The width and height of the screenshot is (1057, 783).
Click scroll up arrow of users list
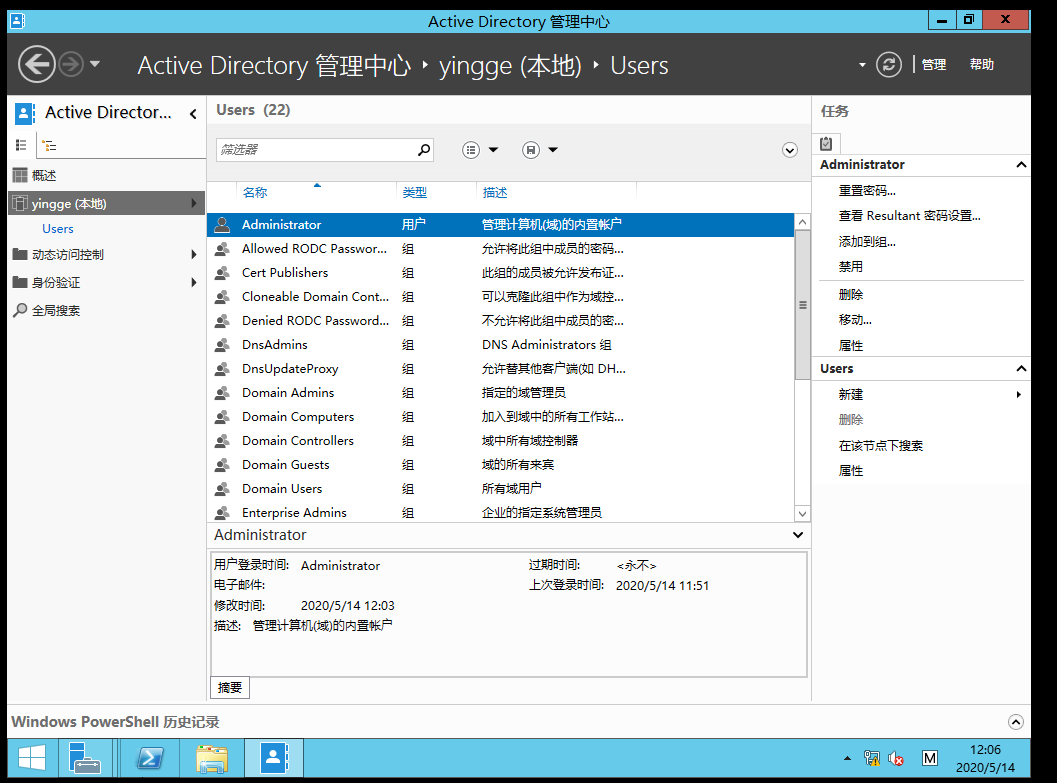pyautogui.click(x=802, y=222)
